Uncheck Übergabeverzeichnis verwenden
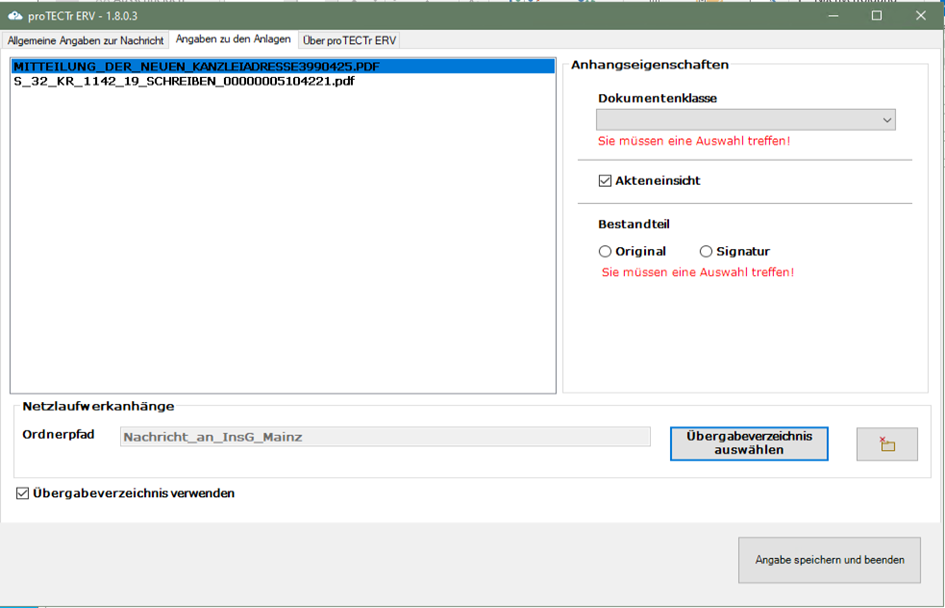Viewport: 945px width, 608px height. pos(23,493)
